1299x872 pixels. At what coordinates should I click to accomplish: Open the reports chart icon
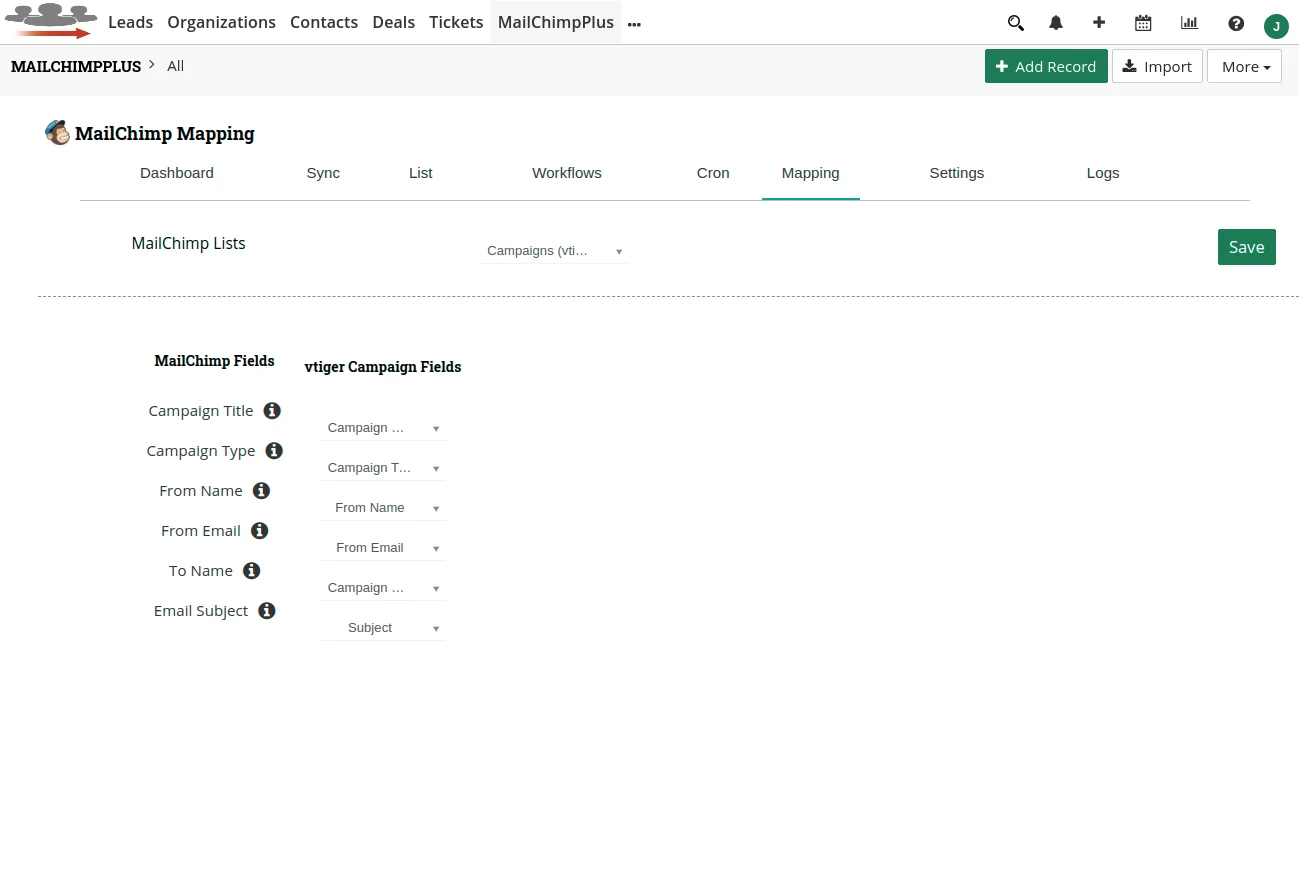tap(1189, 22)
